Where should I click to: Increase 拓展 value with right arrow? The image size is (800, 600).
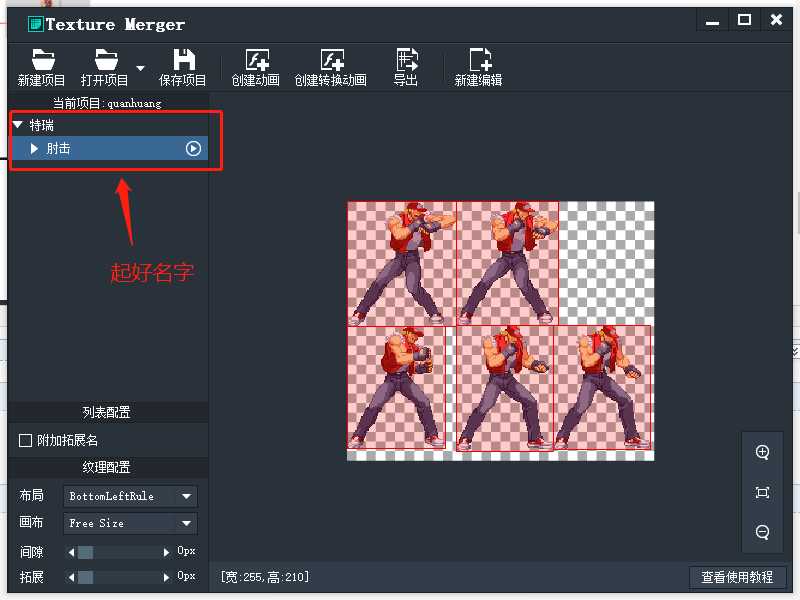[x=166, y=577]
